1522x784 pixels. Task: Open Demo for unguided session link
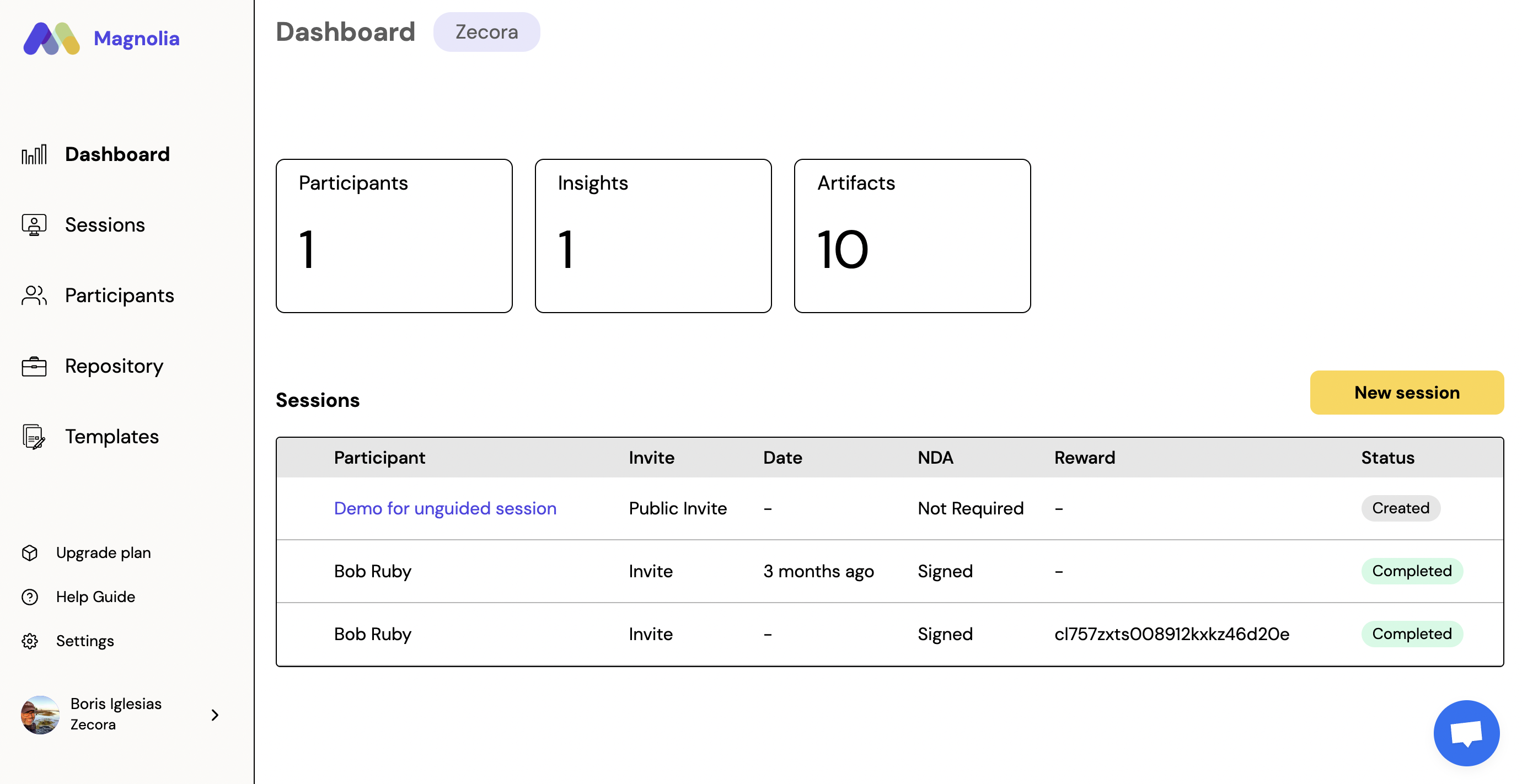(445, 508)
